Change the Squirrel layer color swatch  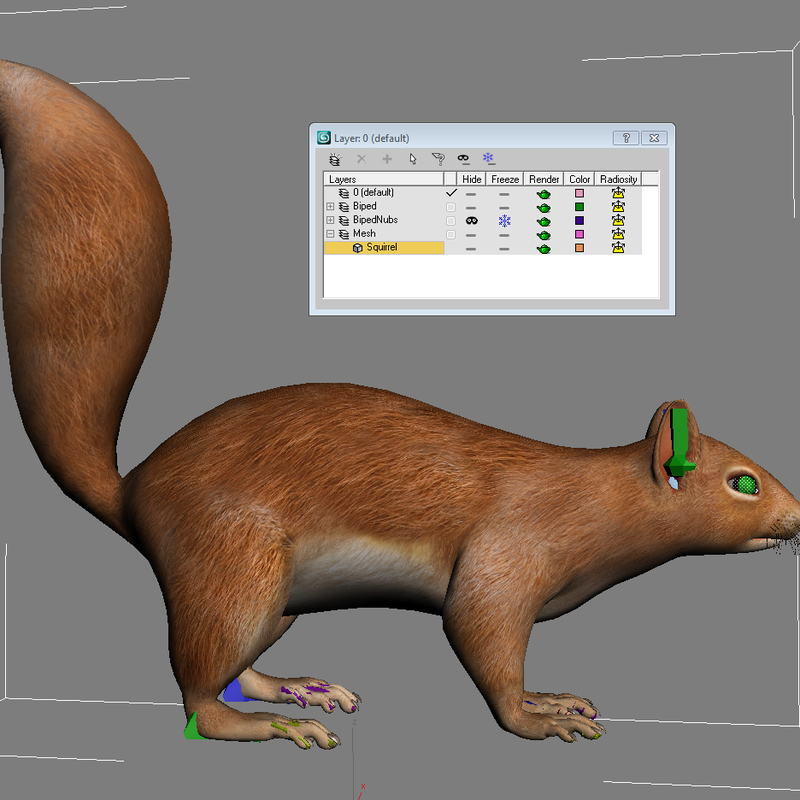click(x=577, y=248)
